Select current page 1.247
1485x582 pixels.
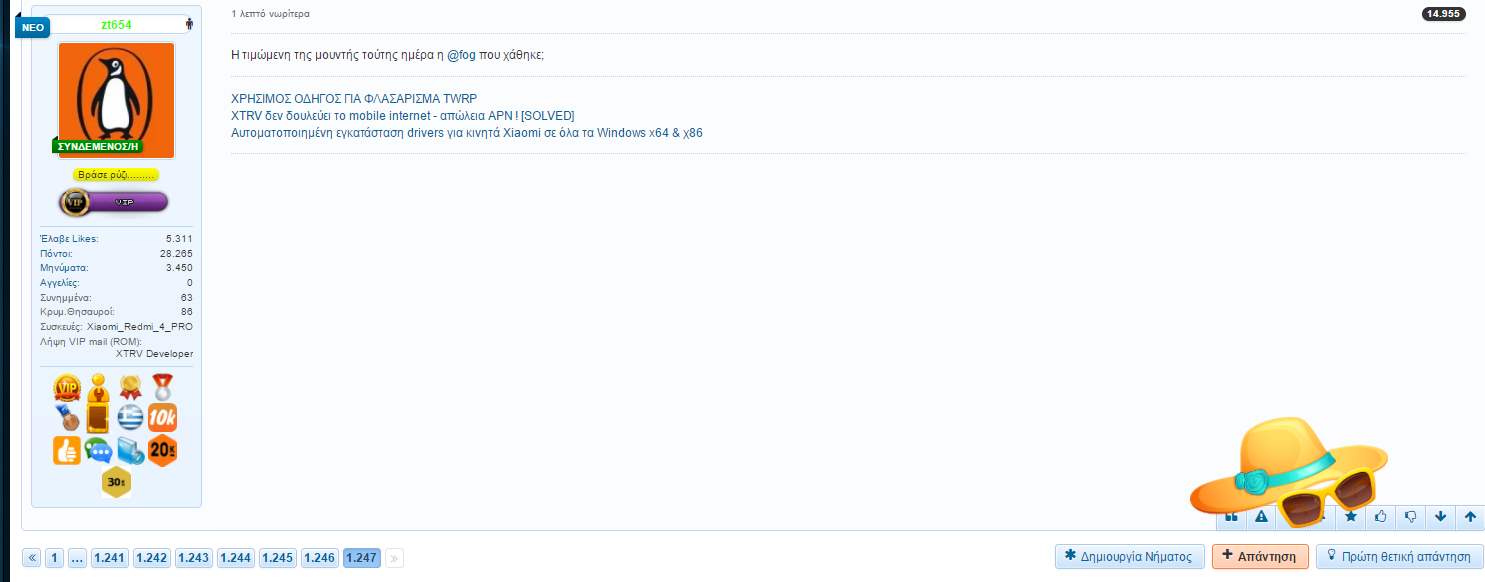pyautogui.click(x=362, y=558)
